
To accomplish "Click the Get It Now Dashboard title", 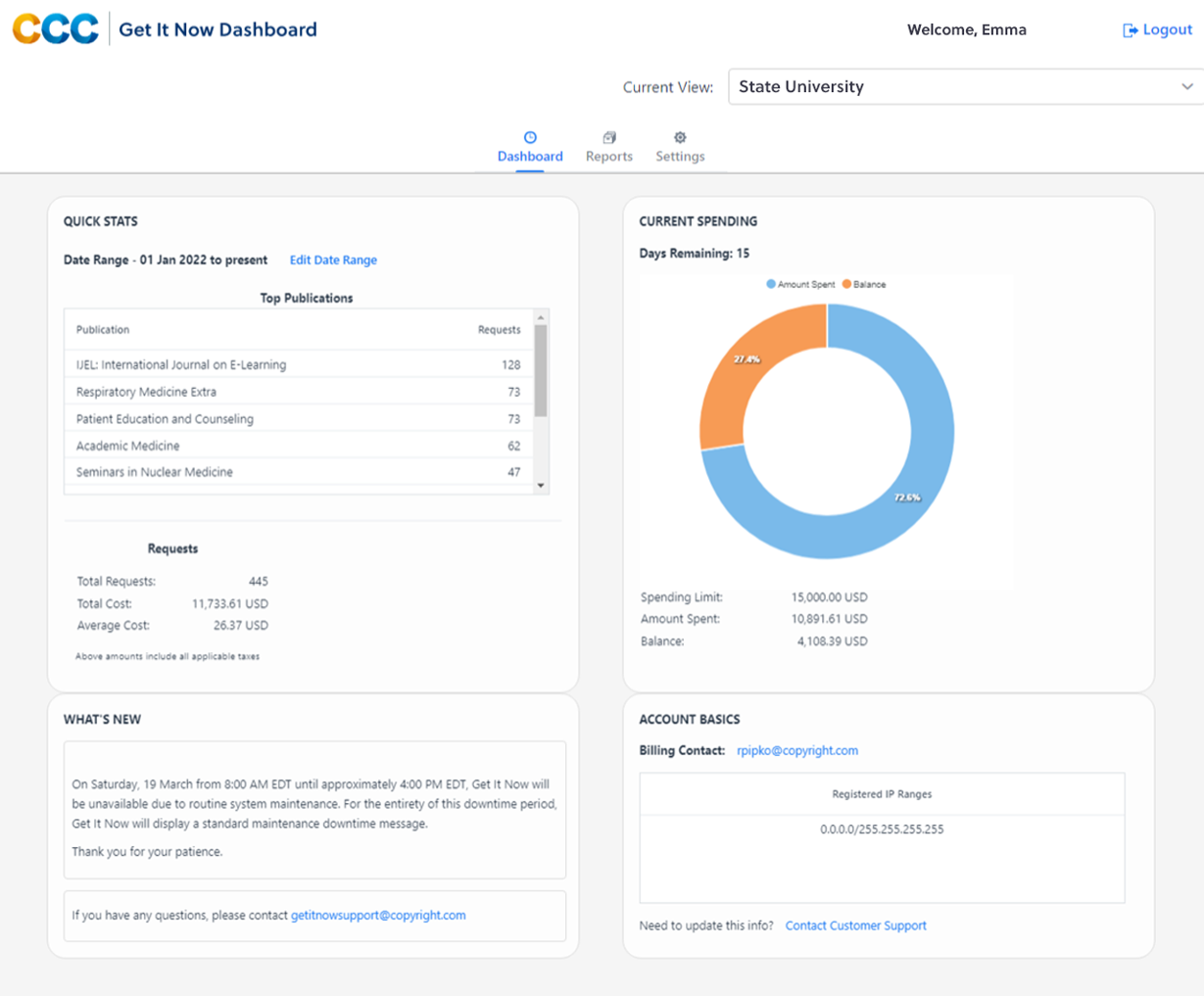I will click(x=217, y=29).
